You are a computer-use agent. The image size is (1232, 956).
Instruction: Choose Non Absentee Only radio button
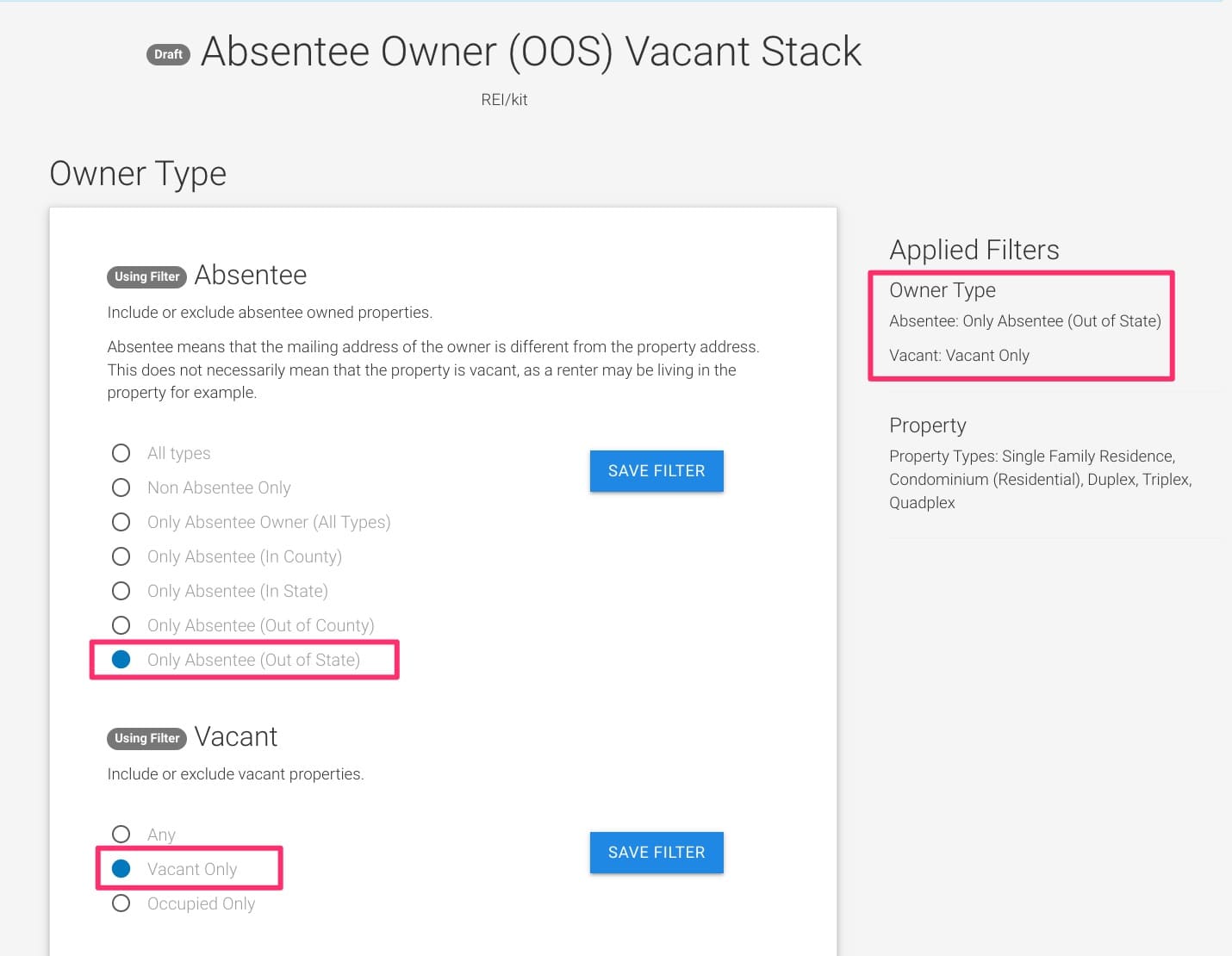pos(121,487)
